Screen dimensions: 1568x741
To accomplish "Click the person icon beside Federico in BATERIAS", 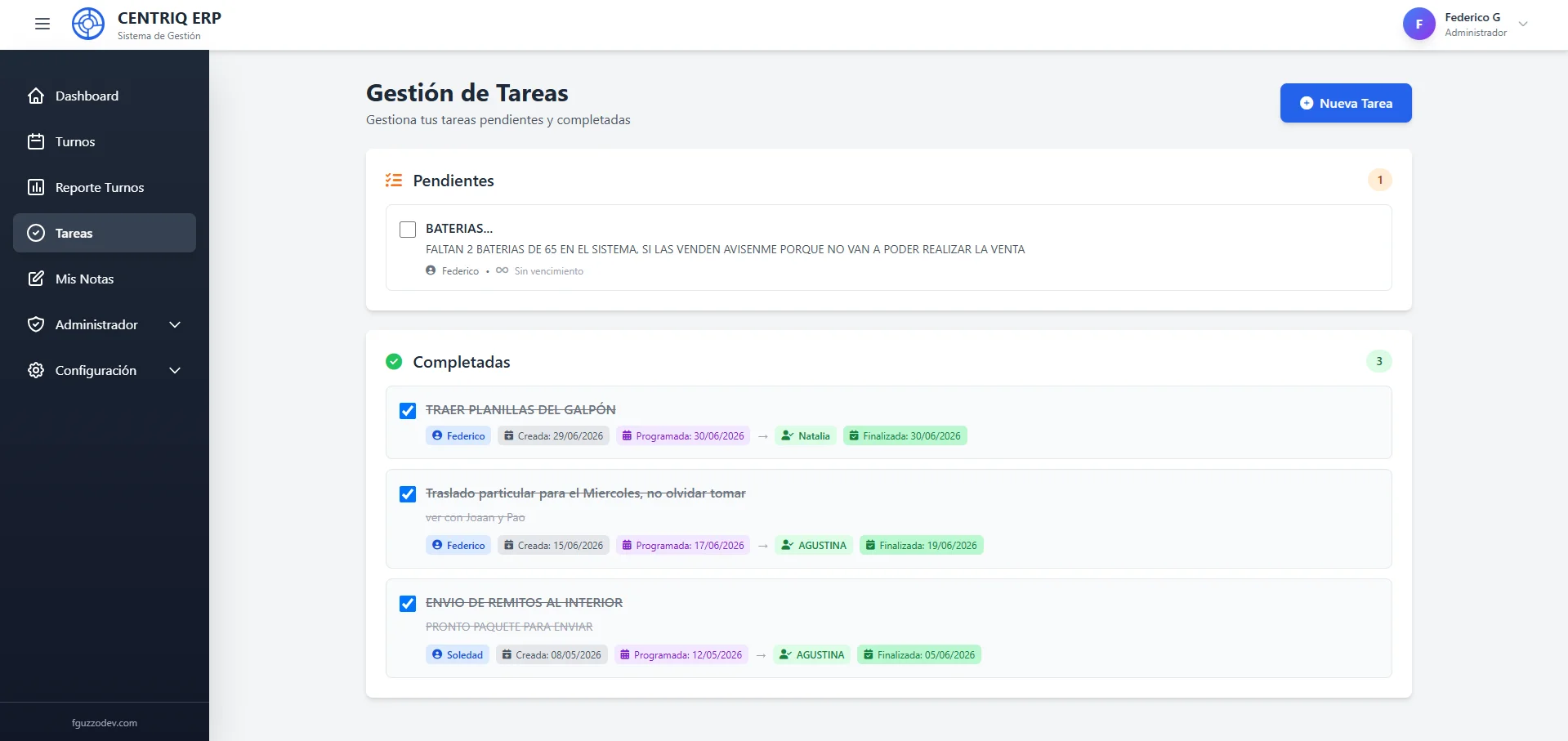I will [x=431, y=270].
